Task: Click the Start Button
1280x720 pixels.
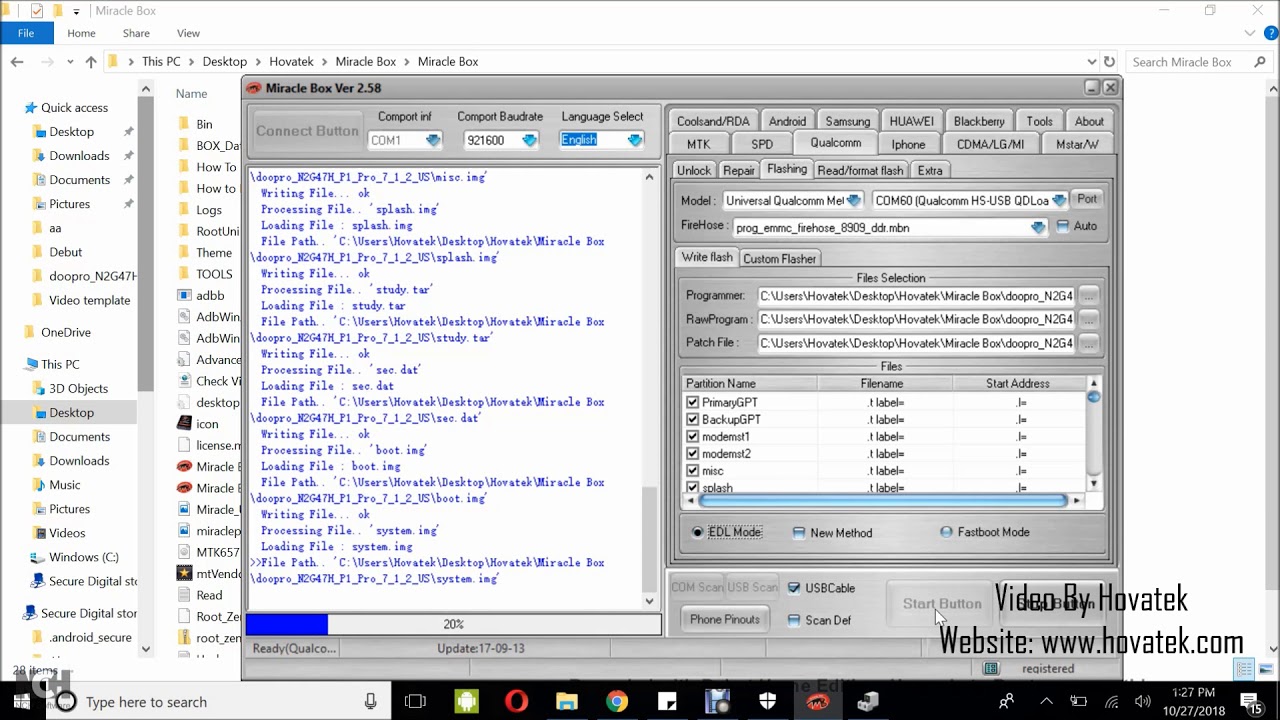Action: [x=942, y=604]
